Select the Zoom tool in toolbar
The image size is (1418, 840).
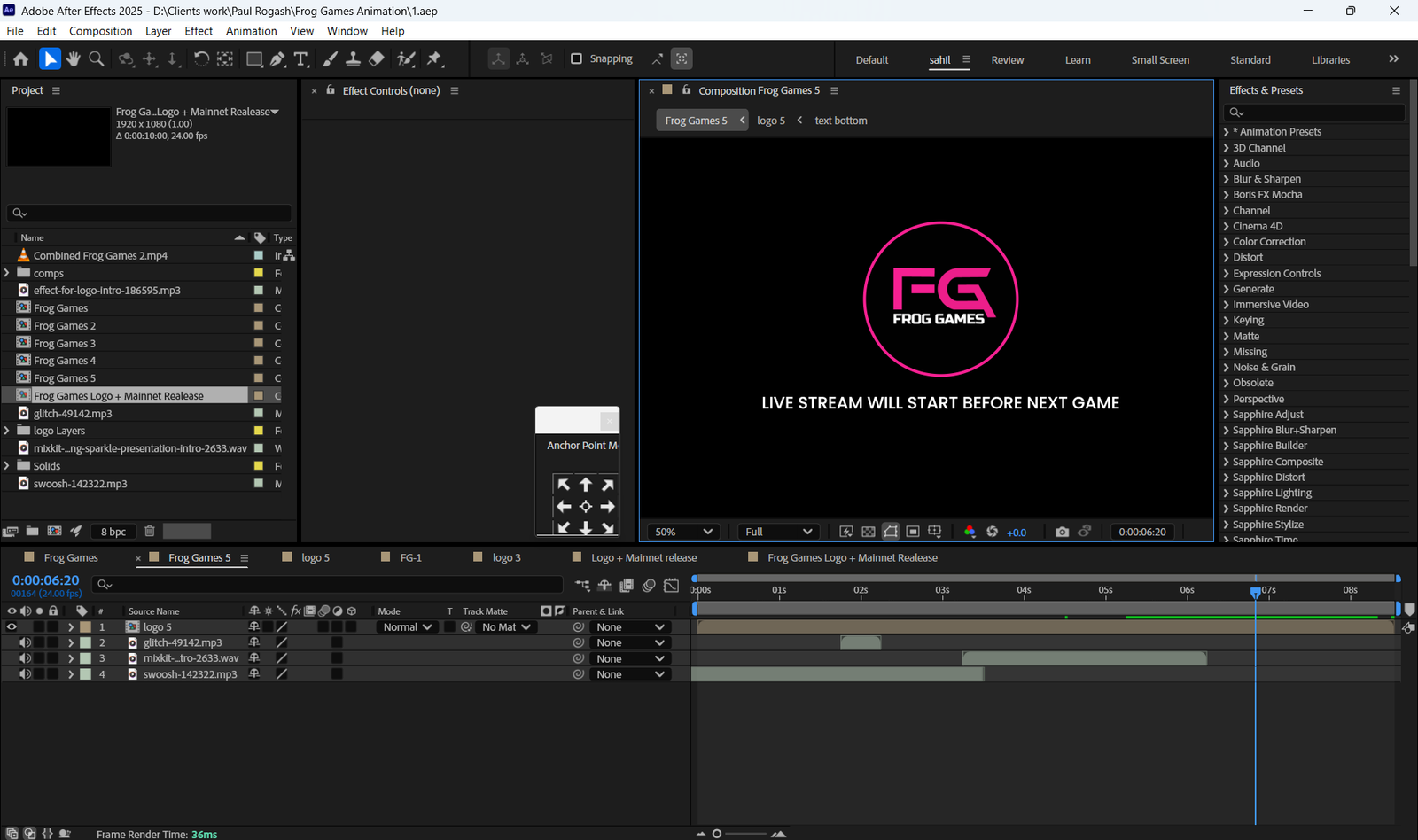(97, 58)
